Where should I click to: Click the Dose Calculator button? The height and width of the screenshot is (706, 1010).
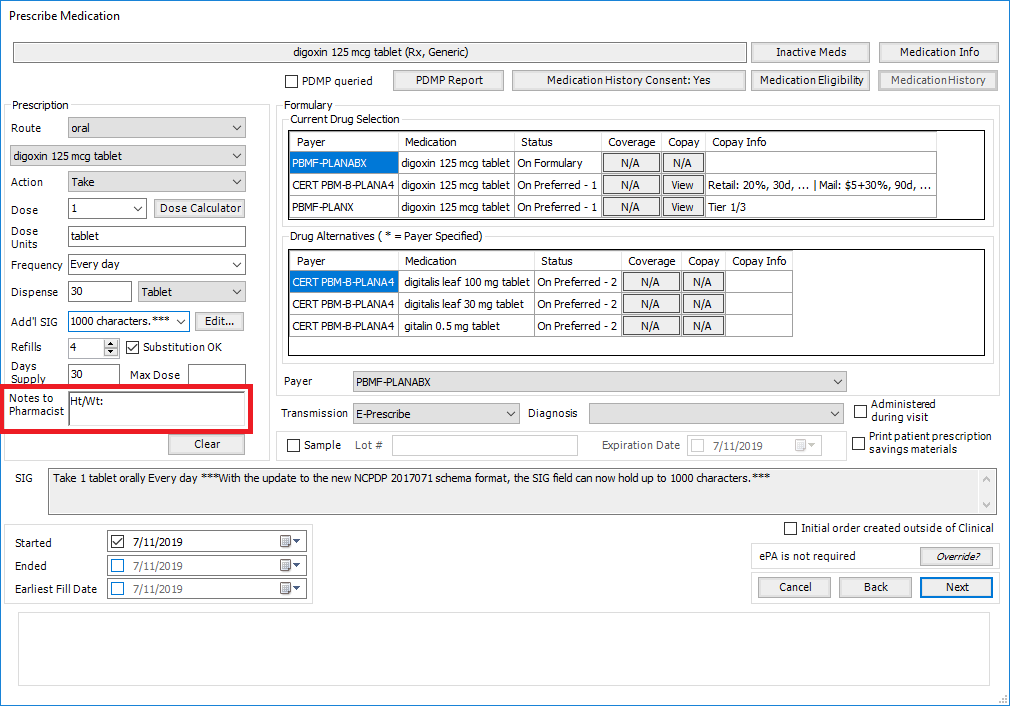pyautogui.click(x=200, y=208)
